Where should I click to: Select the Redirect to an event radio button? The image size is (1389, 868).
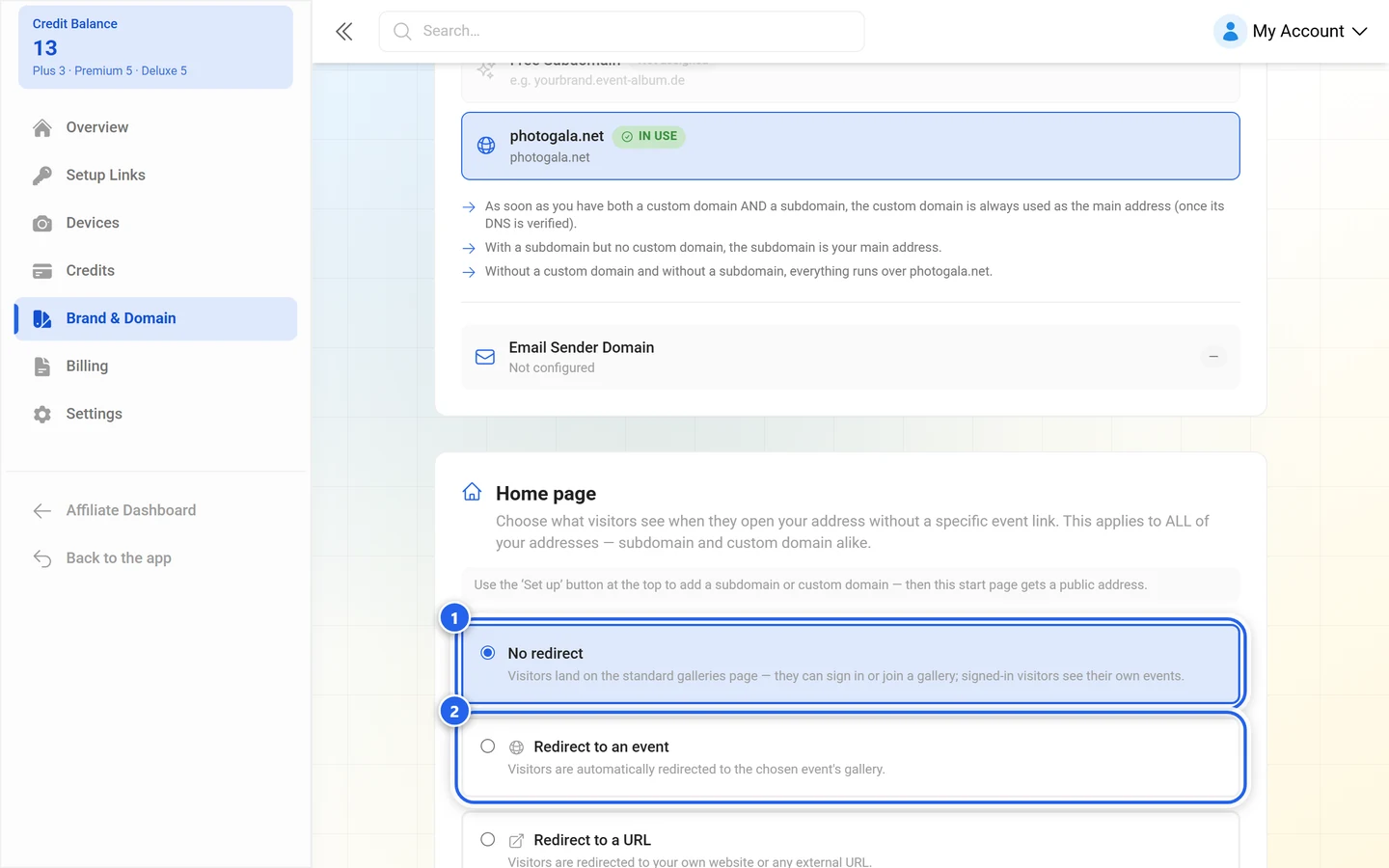point(488,746)
